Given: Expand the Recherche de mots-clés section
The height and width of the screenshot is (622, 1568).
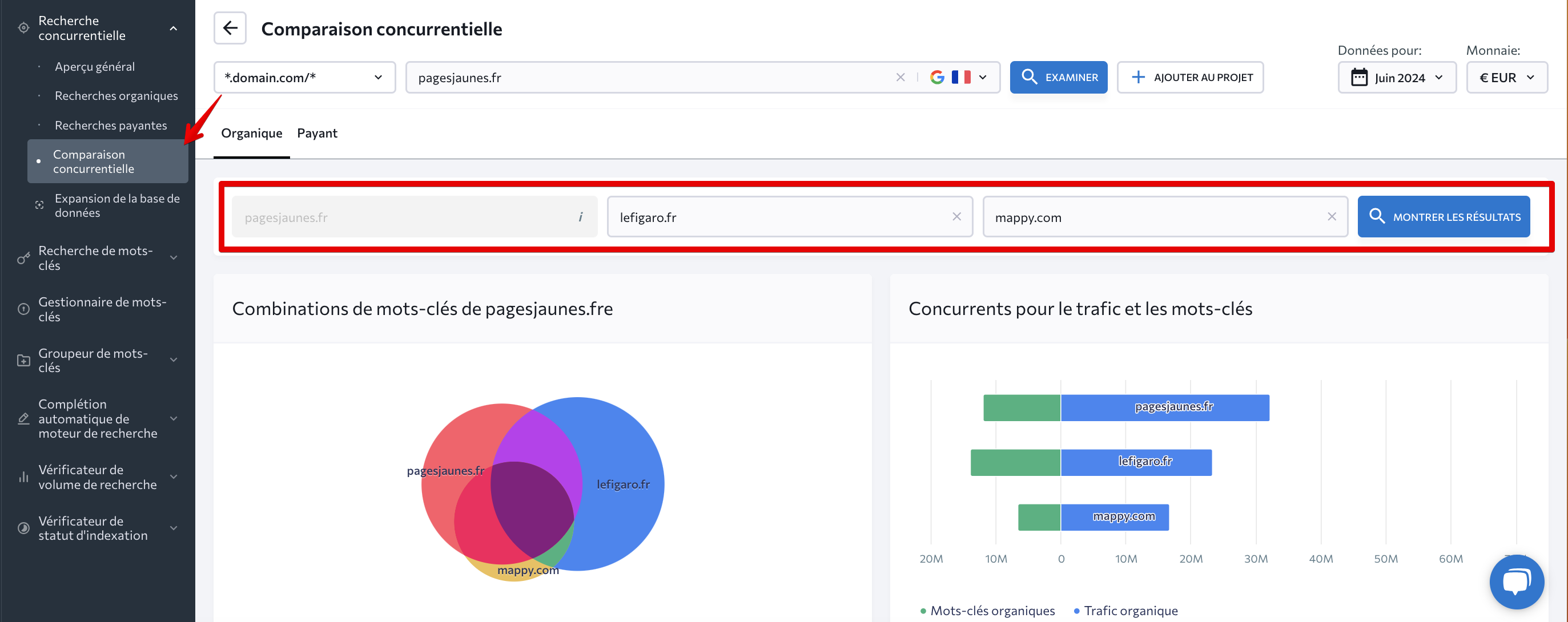Looking at the screenshot, I should pos(174,258).
